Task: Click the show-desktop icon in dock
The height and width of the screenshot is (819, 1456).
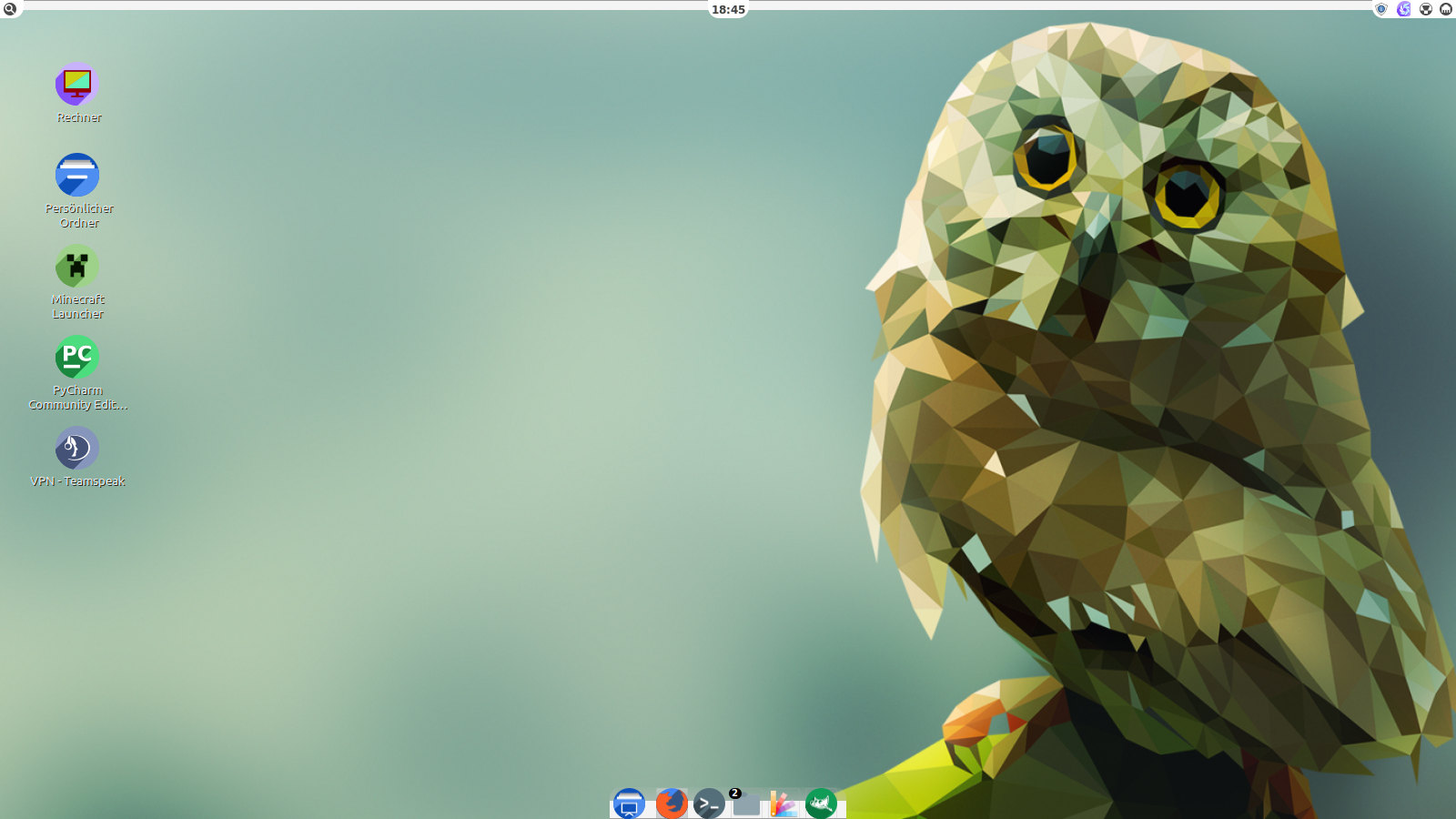Action: (x=629, y=804)
